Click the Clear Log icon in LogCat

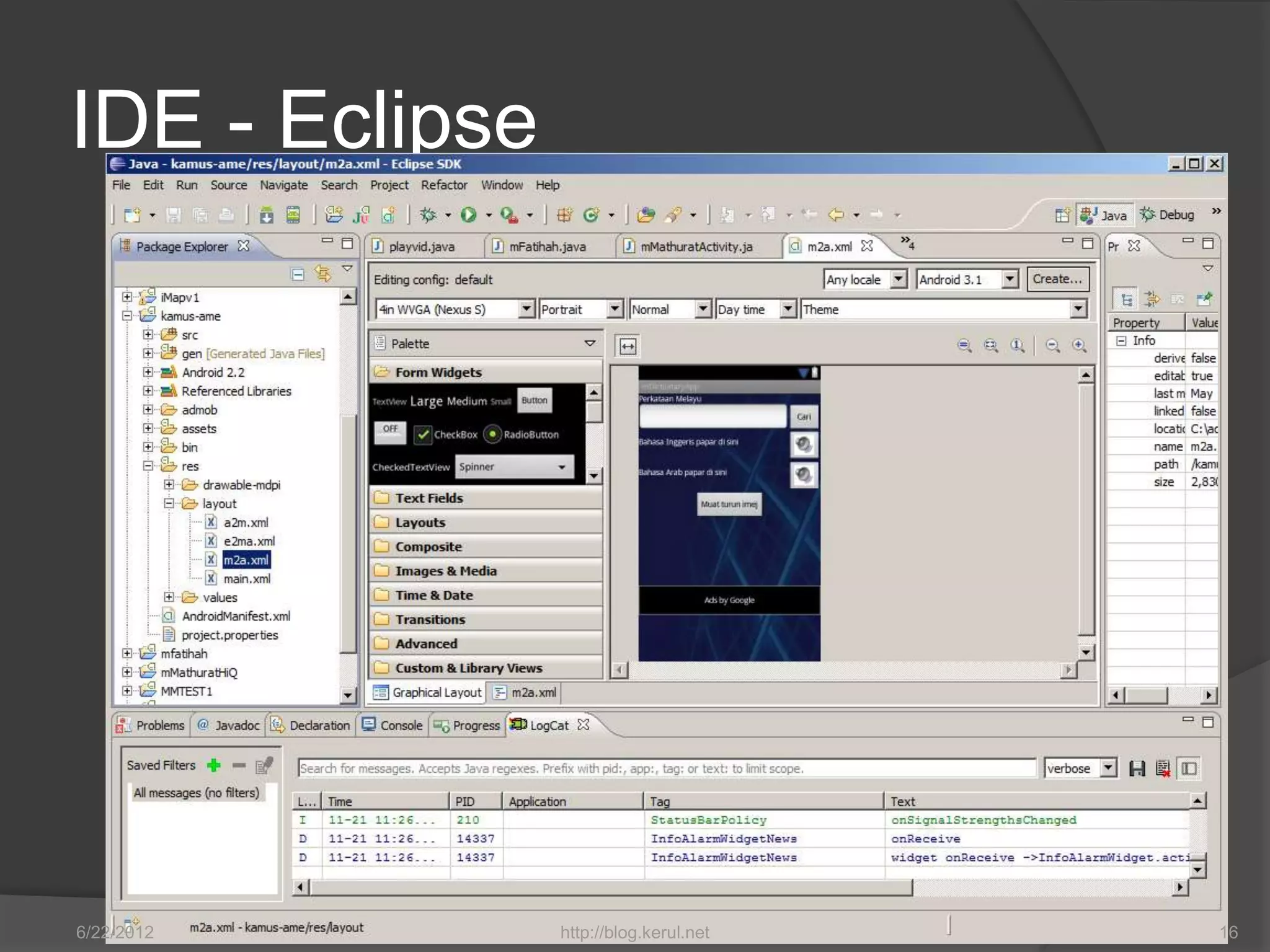pos(1163,769)
